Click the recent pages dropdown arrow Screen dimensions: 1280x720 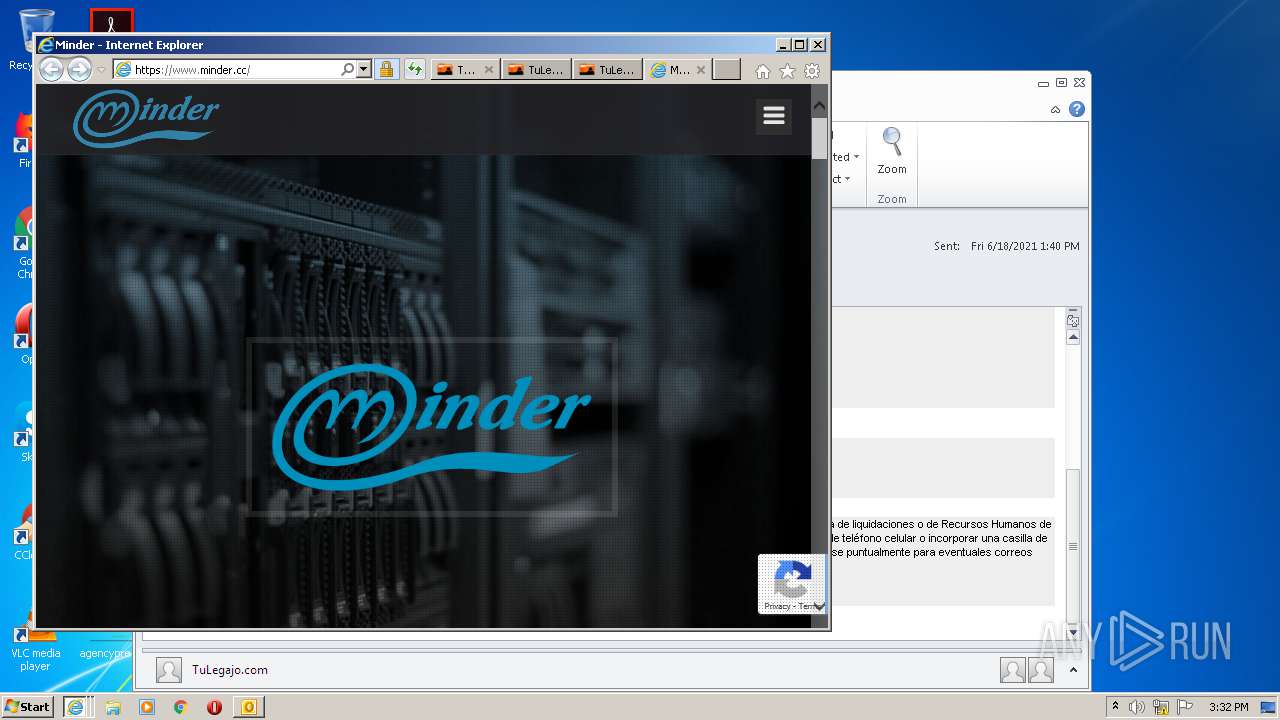(x=101, y=70)
